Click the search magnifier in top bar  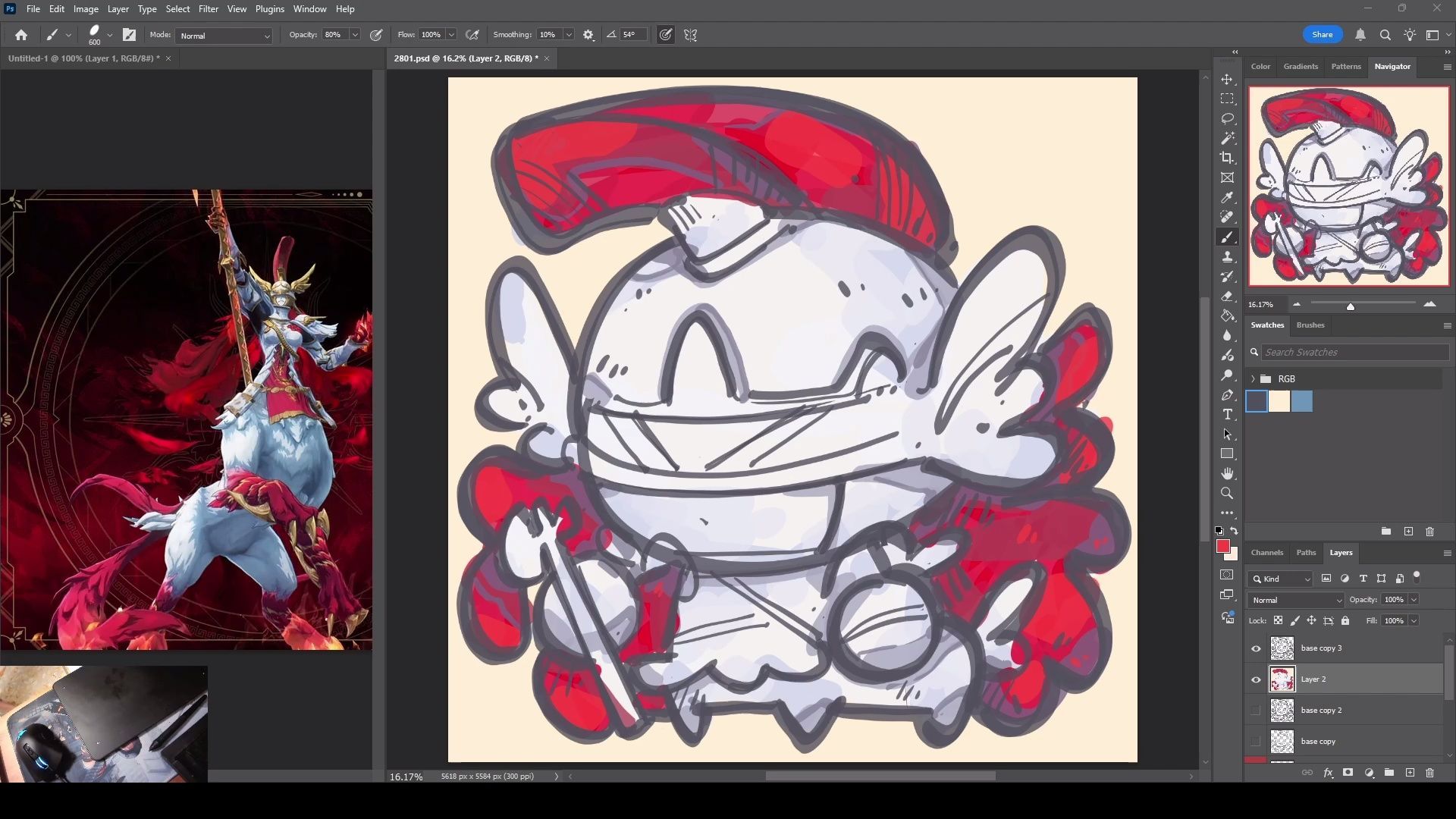click(1385, 35)
